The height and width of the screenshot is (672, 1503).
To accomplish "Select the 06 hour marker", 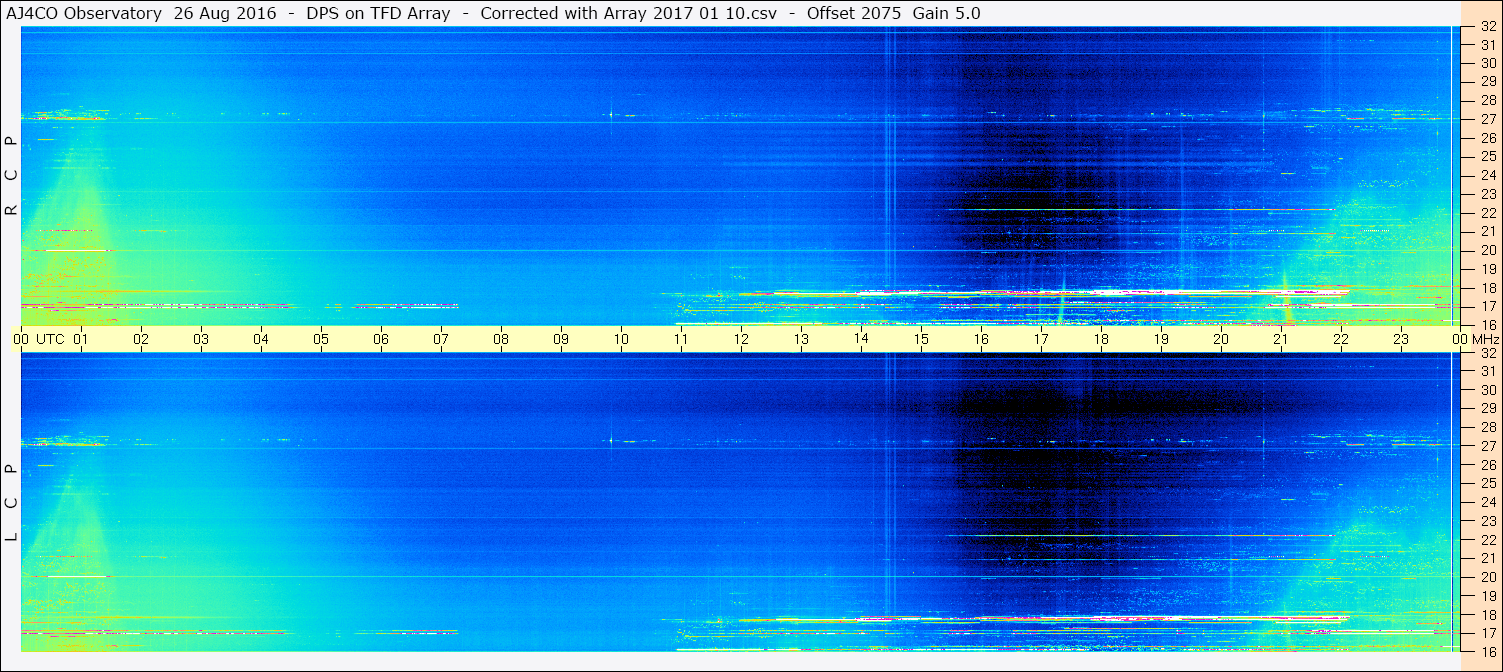I will 381,339.
